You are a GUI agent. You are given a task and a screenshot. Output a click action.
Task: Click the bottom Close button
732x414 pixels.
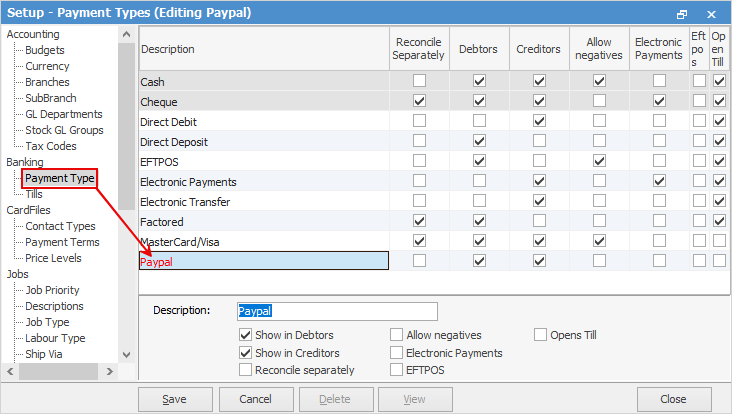pyautogui.click(x=674, y=400)
